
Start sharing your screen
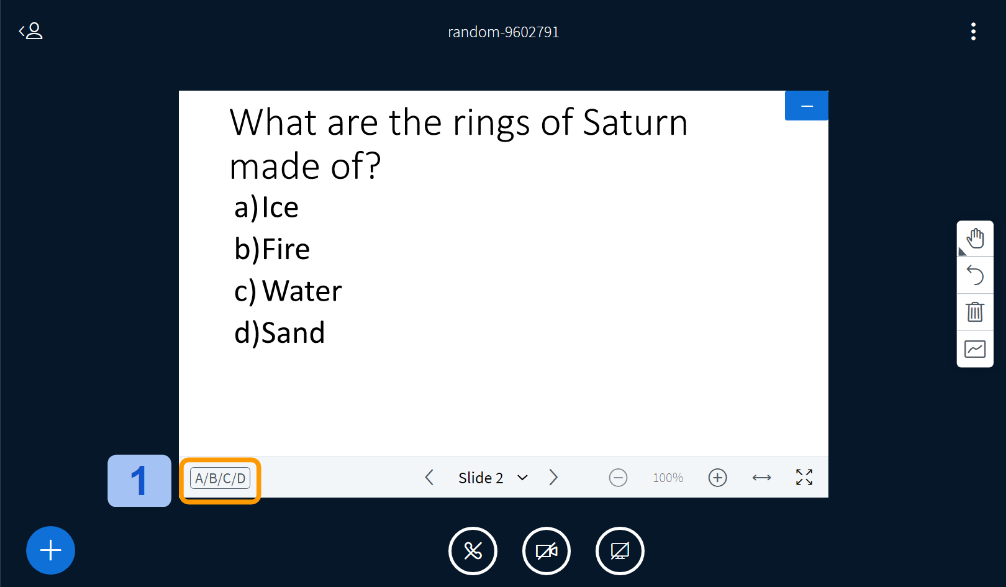point(620,551)
